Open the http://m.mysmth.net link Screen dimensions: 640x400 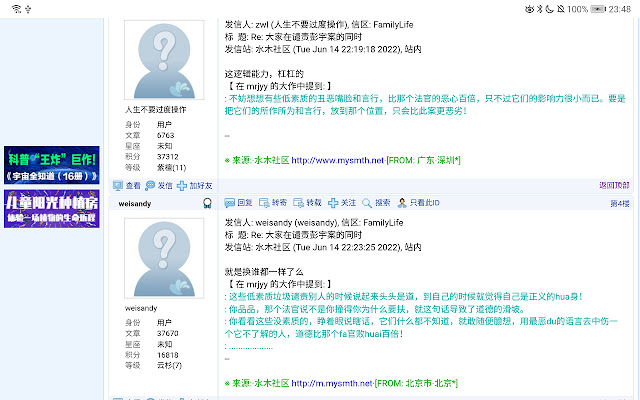click(332, 383)
